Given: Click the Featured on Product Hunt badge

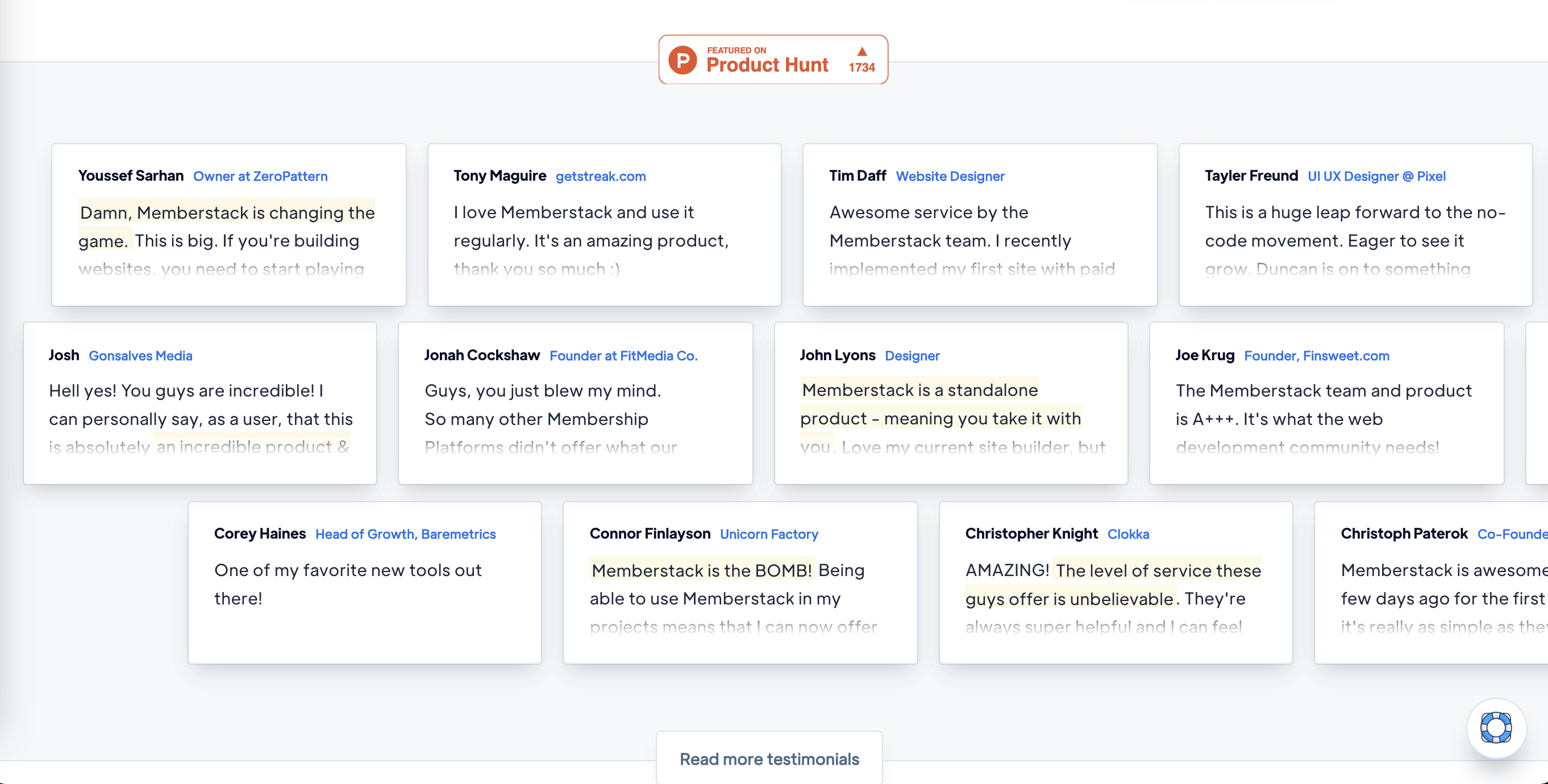Looking at the screenshot, I should pos(773,60).
